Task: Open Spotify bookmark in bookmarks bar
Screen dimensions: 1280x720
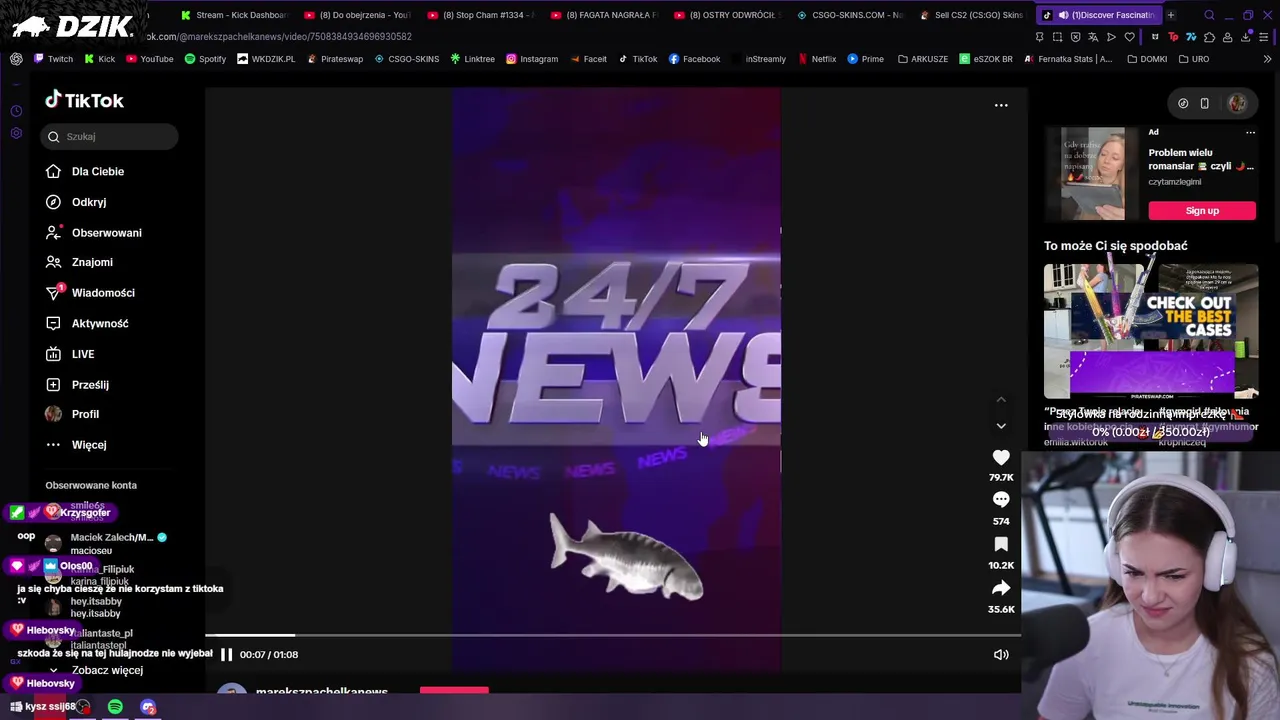Action: click(x=205, y=59)
